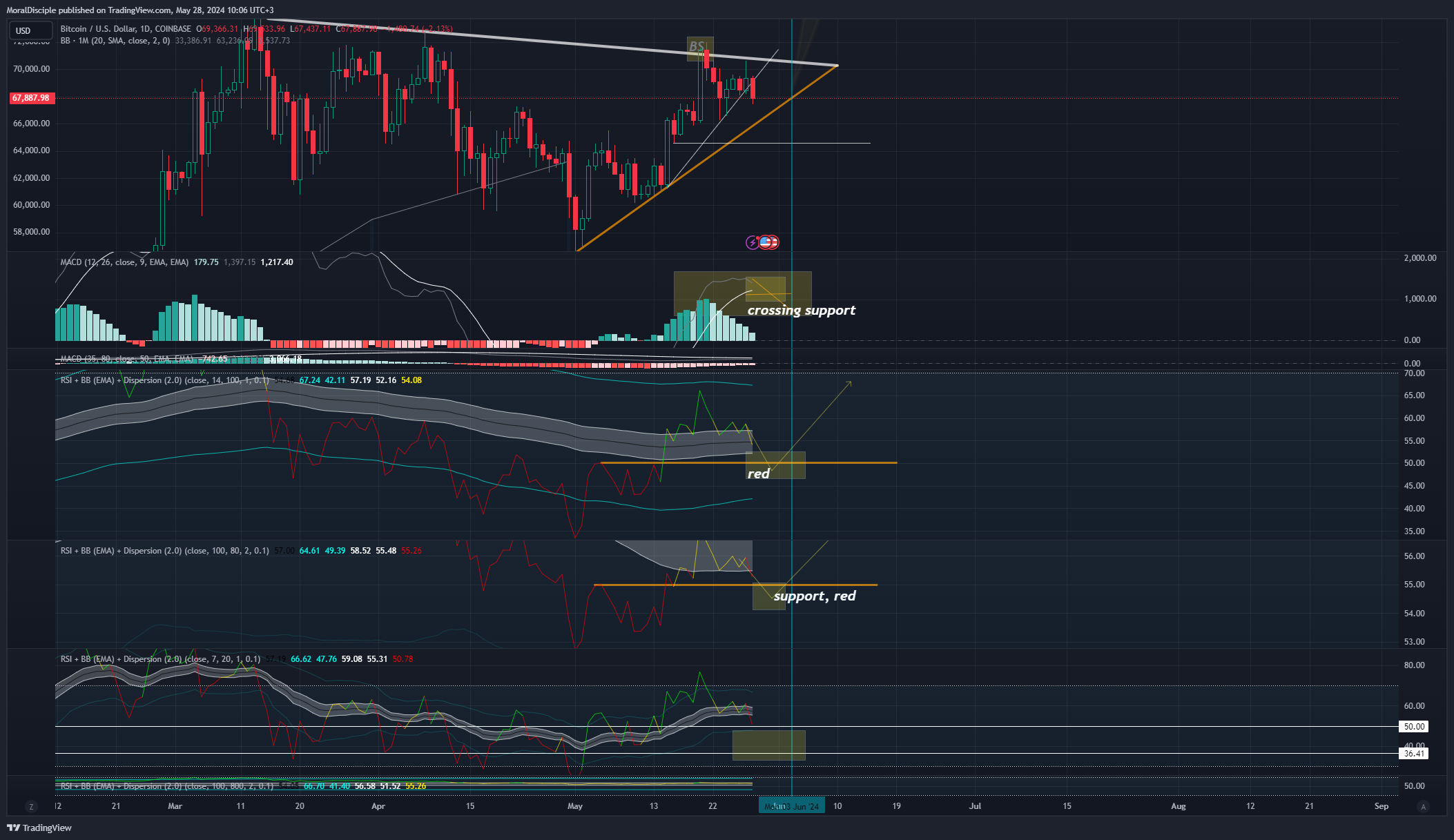Click the MACD value 1,217.40 in the legend
The height and width of the screenshot is (840, 1454).
pyautogui.click(x=277, y=262)
